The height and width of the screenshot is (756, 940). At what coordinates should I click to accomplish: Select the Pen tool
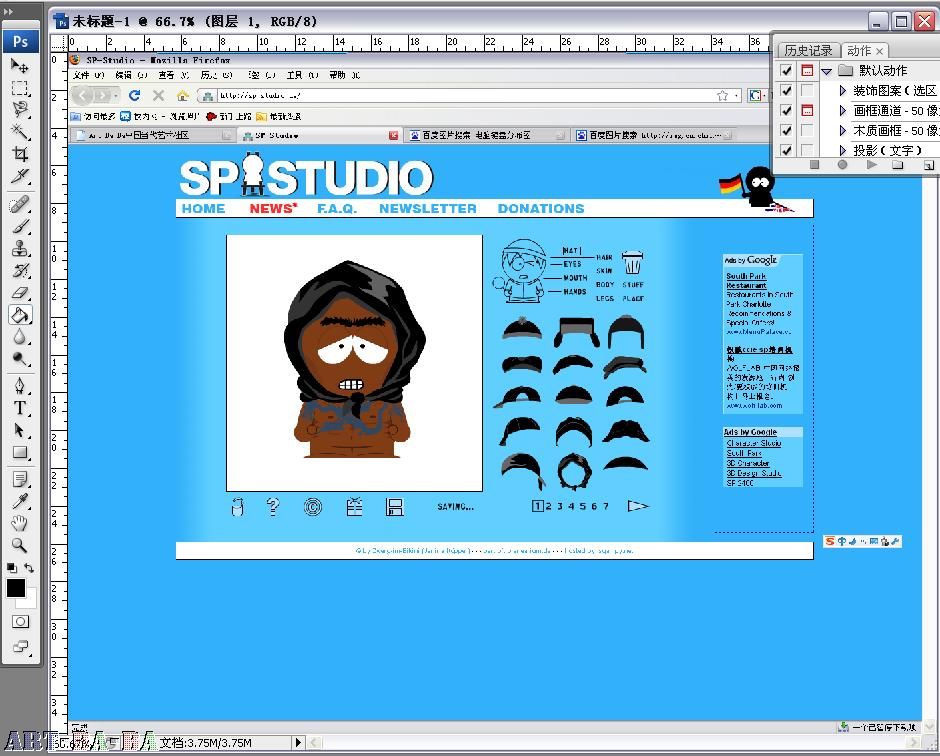point(20,385)
